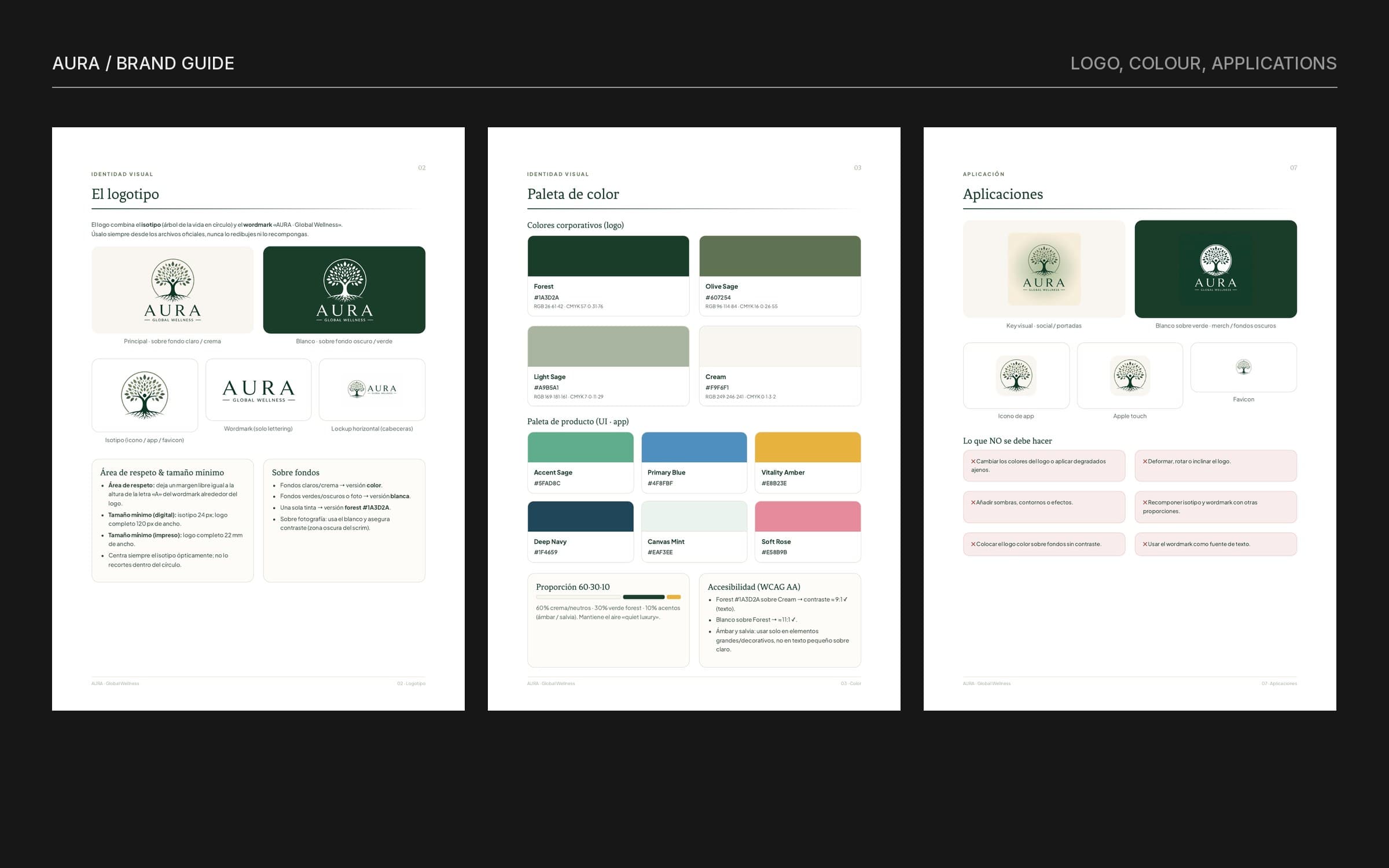
Task: Click the page number 03 label
Action: click(858, 168)
